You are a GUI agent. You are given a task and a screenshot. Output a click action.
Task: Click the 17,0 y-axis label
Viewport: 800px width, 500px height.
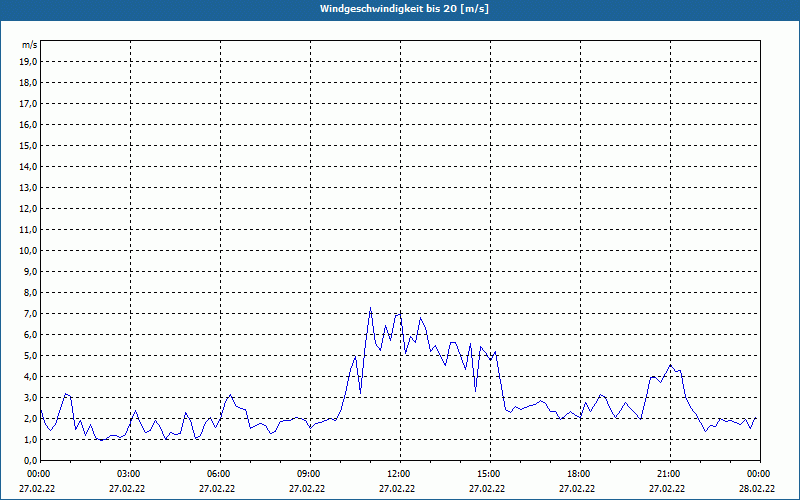(x=27, y=104)
